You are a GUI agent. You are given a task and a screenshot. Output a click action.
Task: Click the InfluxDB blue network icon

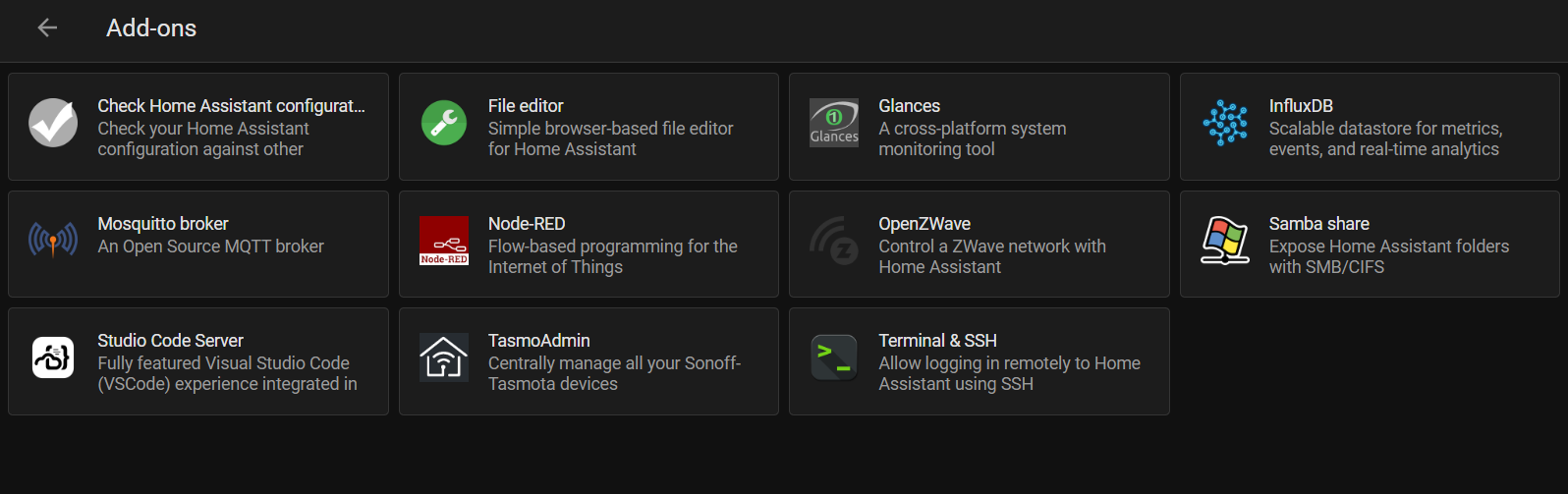click(x=1225, y=123)
